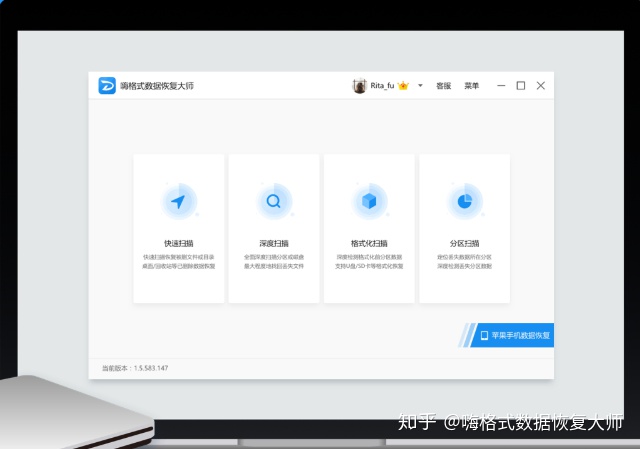Click the 嗨格式数据恢复大师 window title text
This screenshot has height=449, width=640.
pyautogui.click(x=157, y=86)
